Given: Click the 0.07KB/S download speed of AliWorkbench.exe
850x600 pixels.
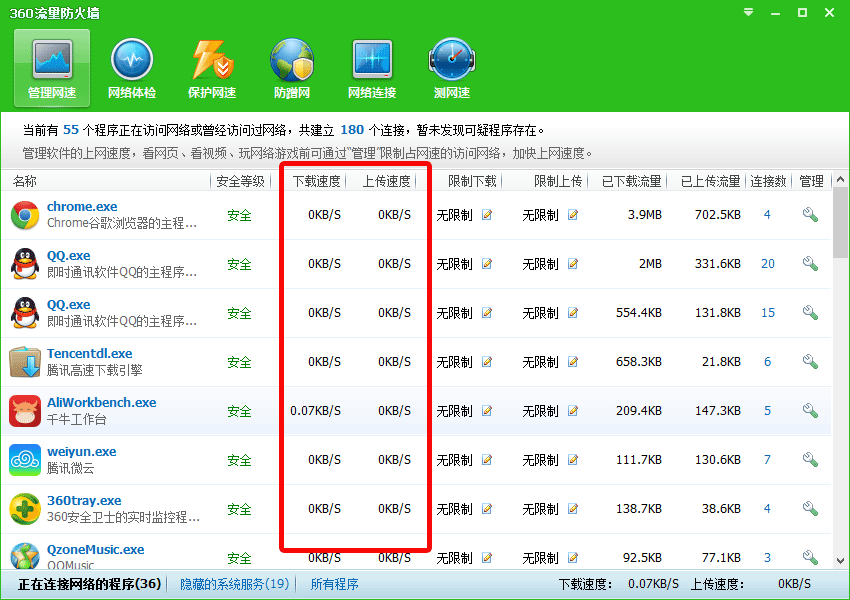Looking at the screenshot, I should click(315, 411).
